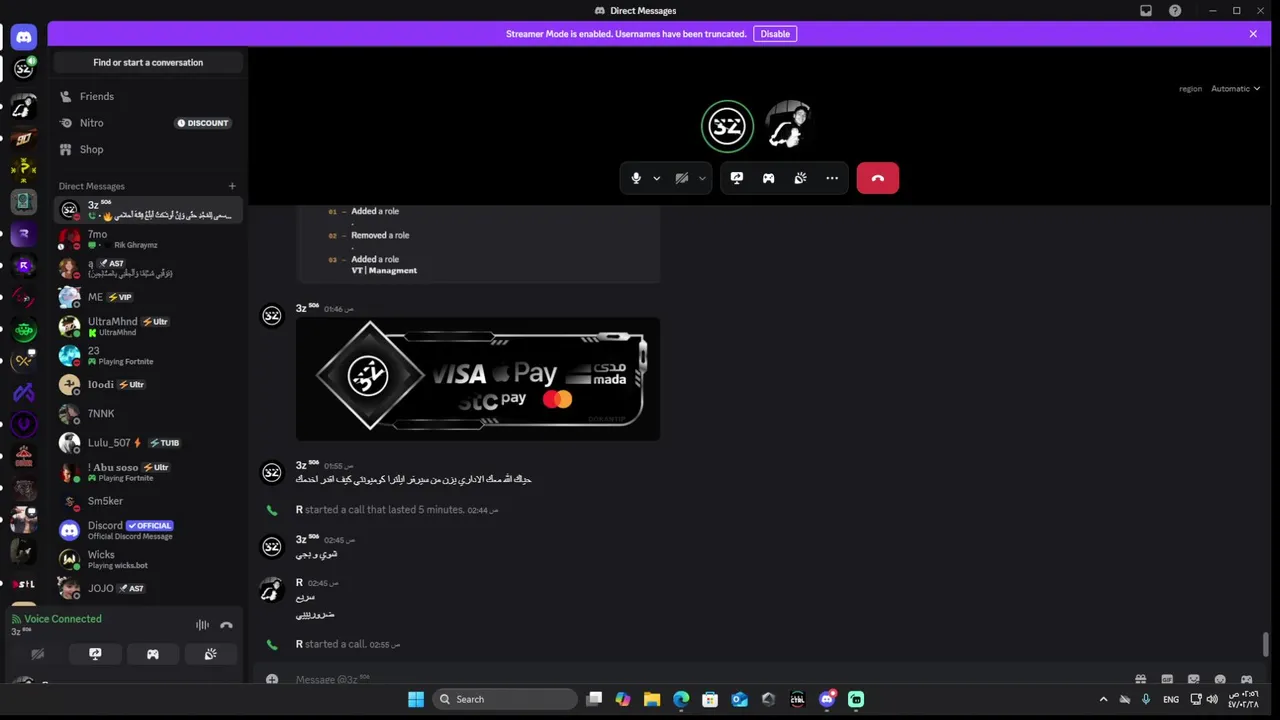Open attachment plus button in message bar
This screenshot has height=720, width=1280.
coord(272,680)
